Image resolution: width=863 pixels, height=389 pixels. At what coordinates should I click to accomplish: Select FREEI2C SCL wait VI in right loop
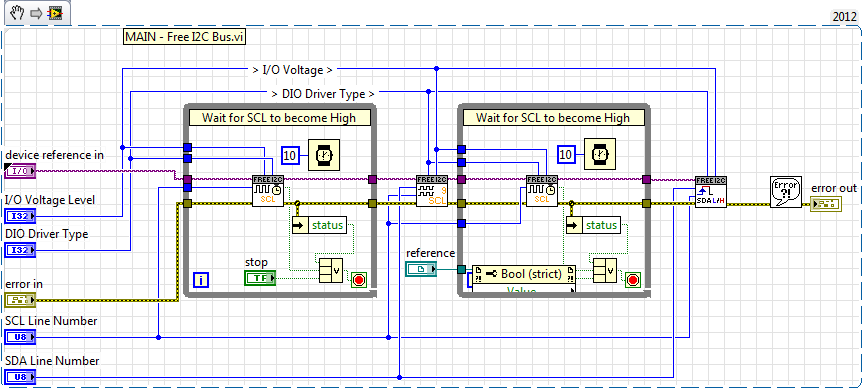point(542,191)
